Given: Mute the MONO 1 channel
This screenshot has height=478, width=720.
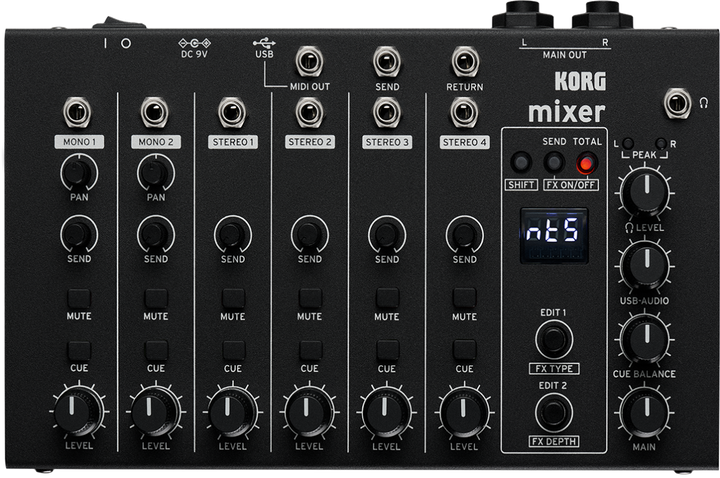Looking at the screenshot, I should 79,298.
